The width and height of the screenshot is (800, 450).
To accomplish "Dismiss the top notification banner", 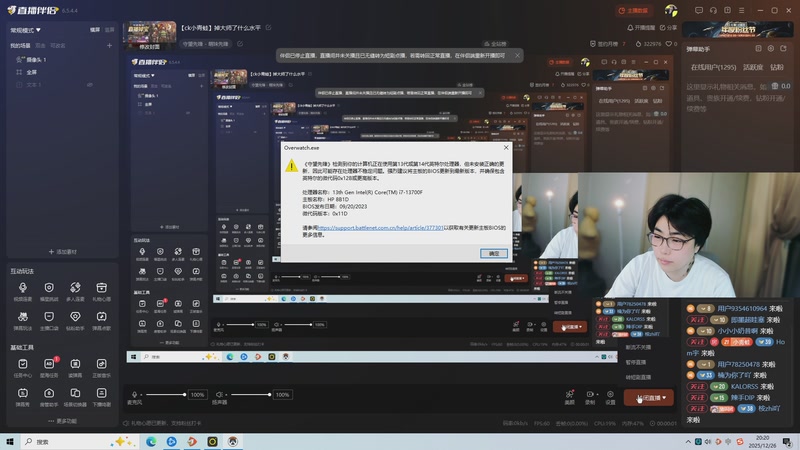I will [517, 55].
